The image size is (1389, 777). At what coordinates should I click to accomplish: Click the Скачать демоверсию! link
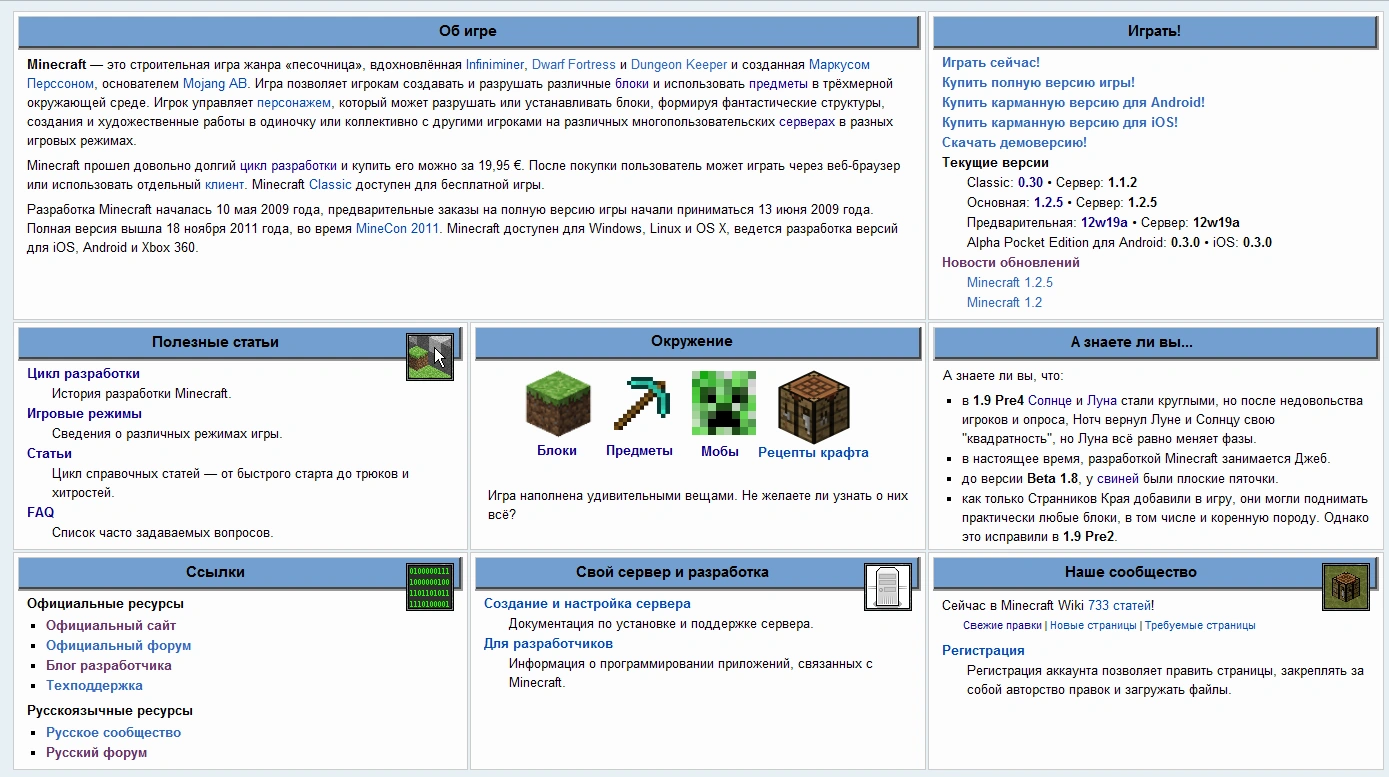tap(1014, 143)
